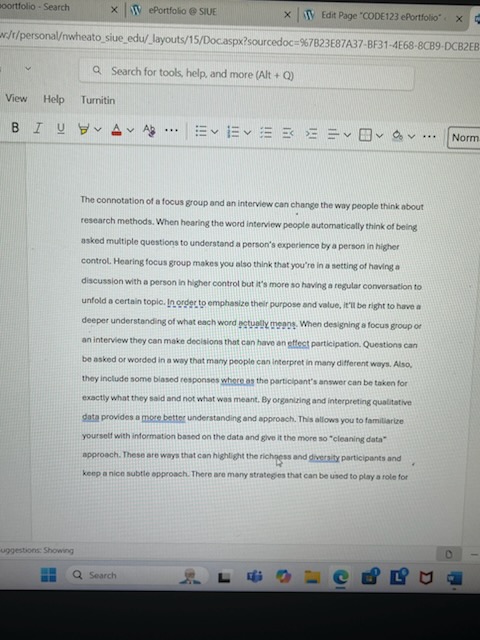This screenshot has width=480, height=640.
Task: Click the magnifier icon in tools search box
Action: (97, 70)
